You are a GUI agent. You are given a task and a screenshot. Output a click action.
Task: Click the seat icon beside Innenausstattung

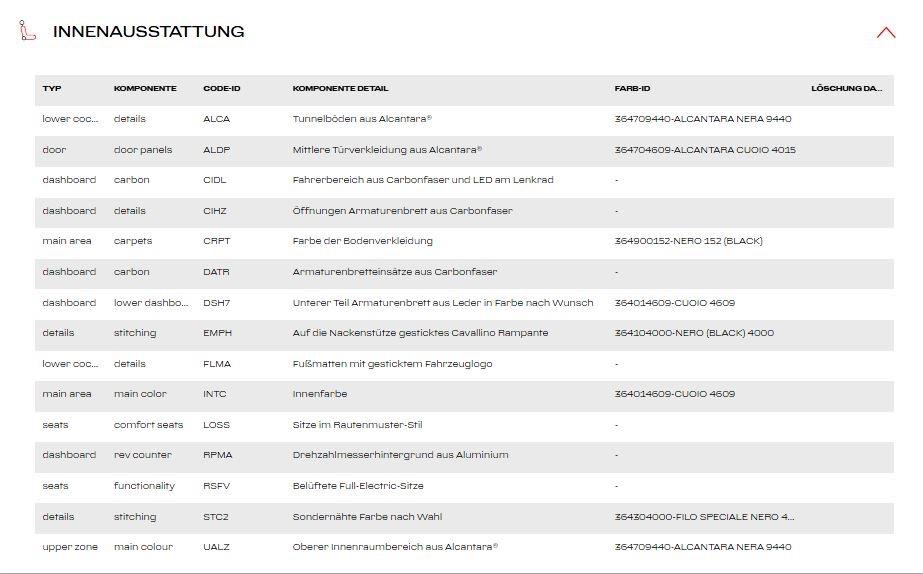(x=27, y=31)
